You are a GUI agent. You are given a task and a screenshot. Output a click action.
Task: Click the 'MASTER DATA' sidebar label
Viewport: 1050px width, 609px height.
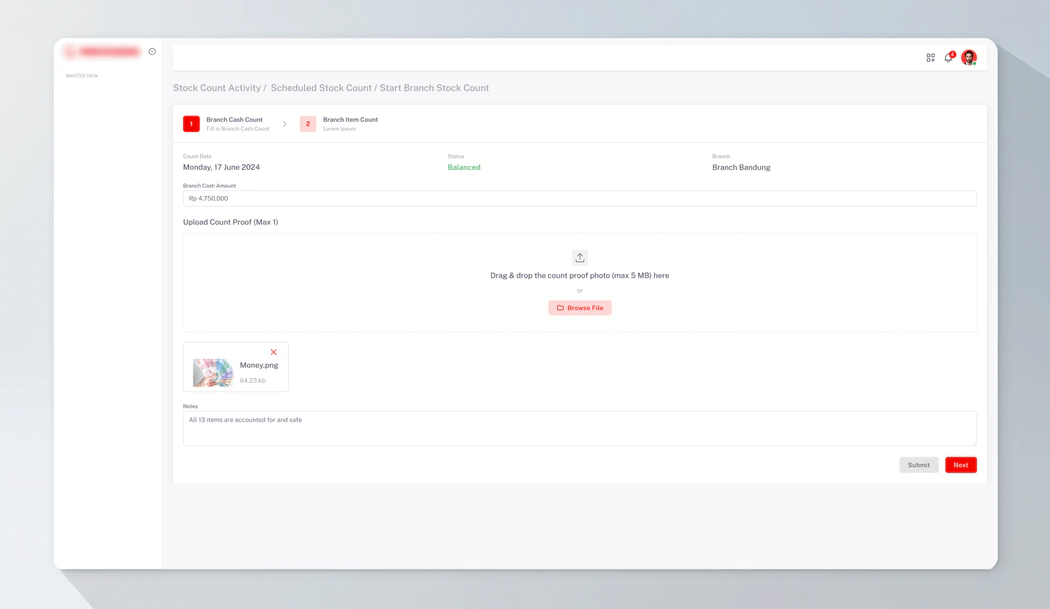coord(82,76)
